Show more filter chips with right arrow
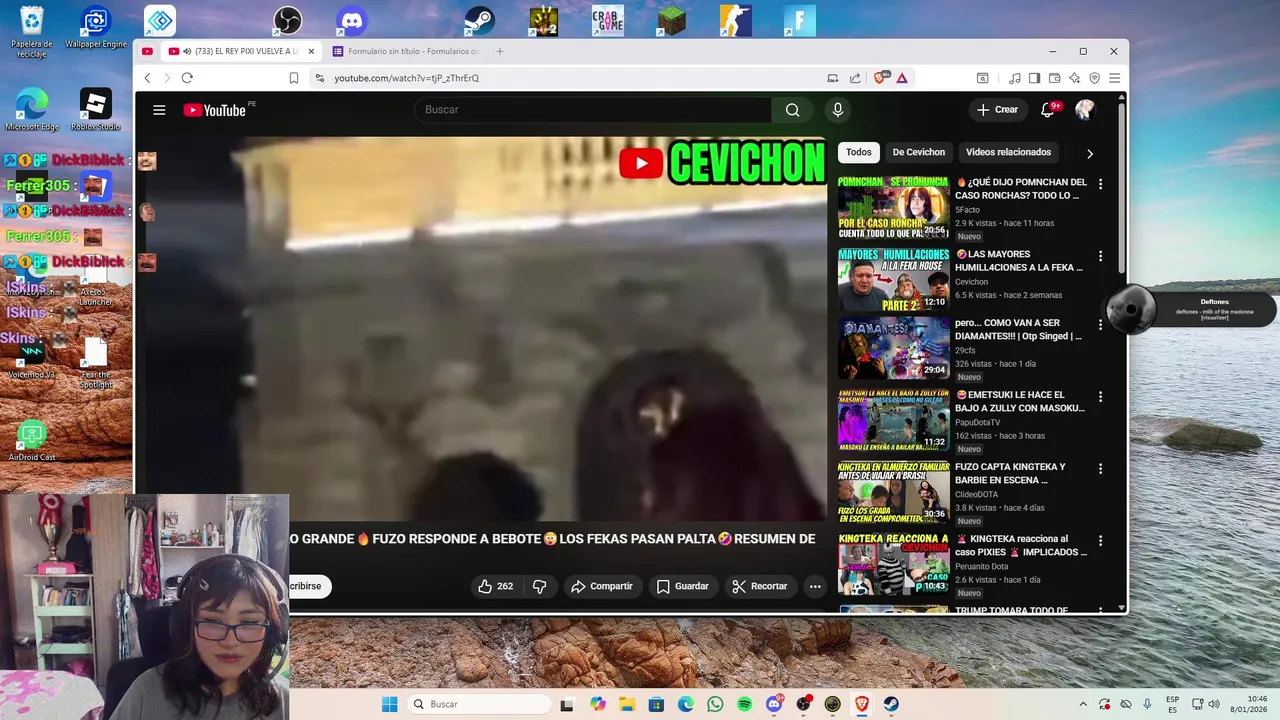 1089,153
